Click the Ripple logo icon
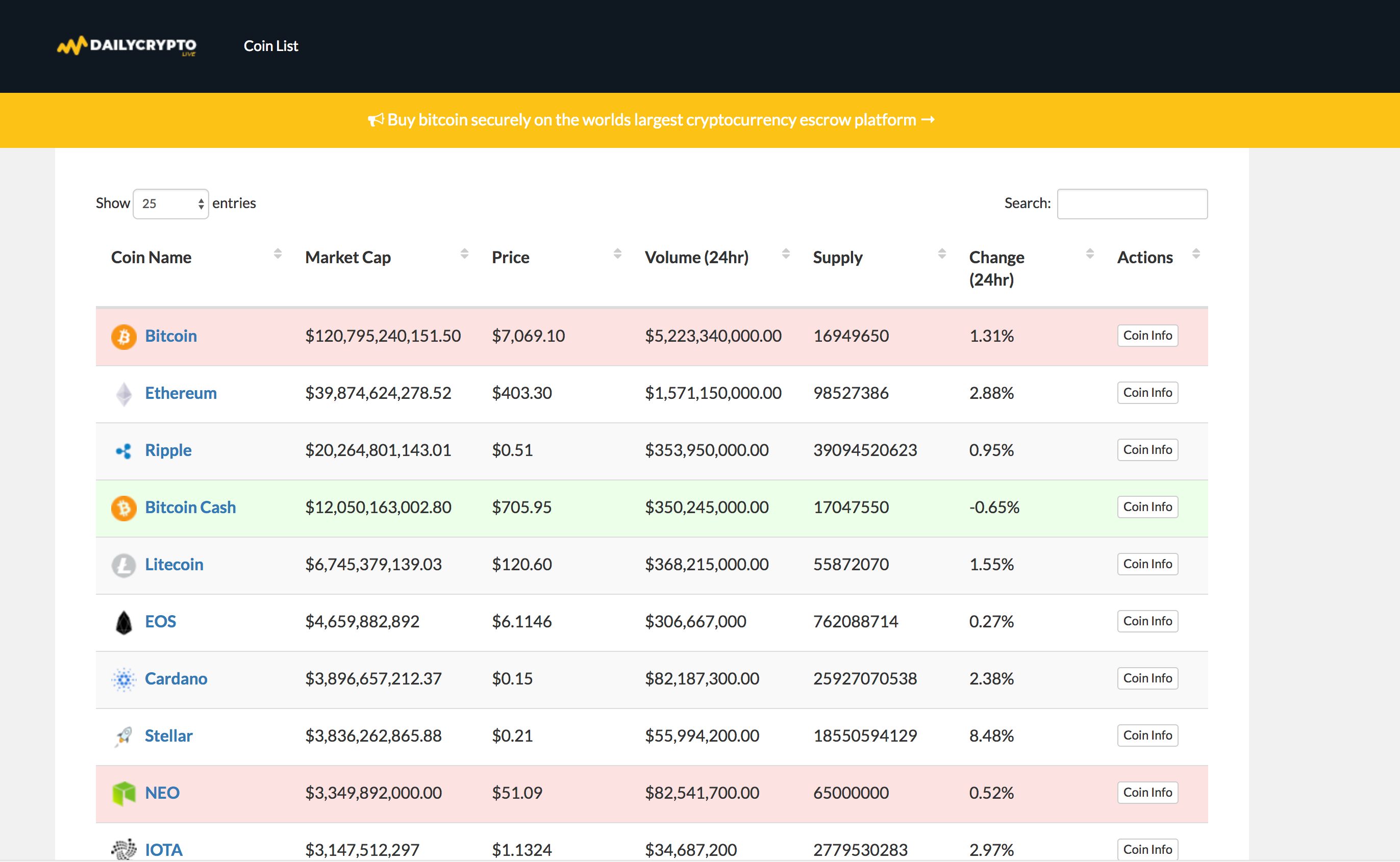The image size is (1400, 862). (124, 451)
